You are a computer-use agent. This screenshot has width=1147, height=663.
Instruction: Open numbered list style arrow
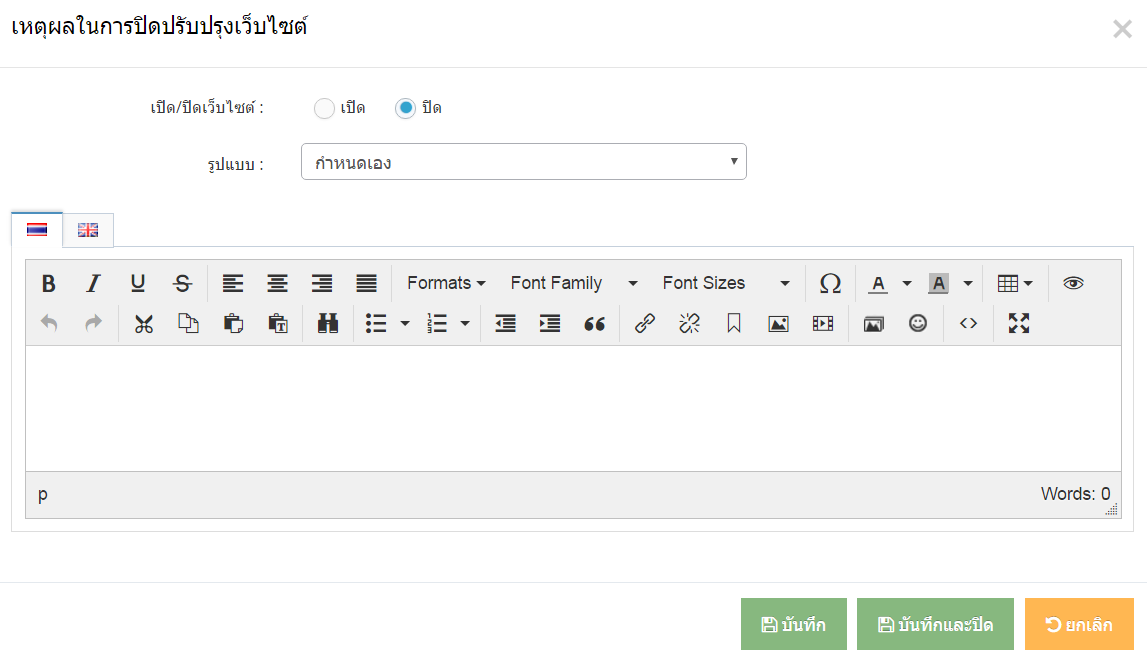[465, 323]
